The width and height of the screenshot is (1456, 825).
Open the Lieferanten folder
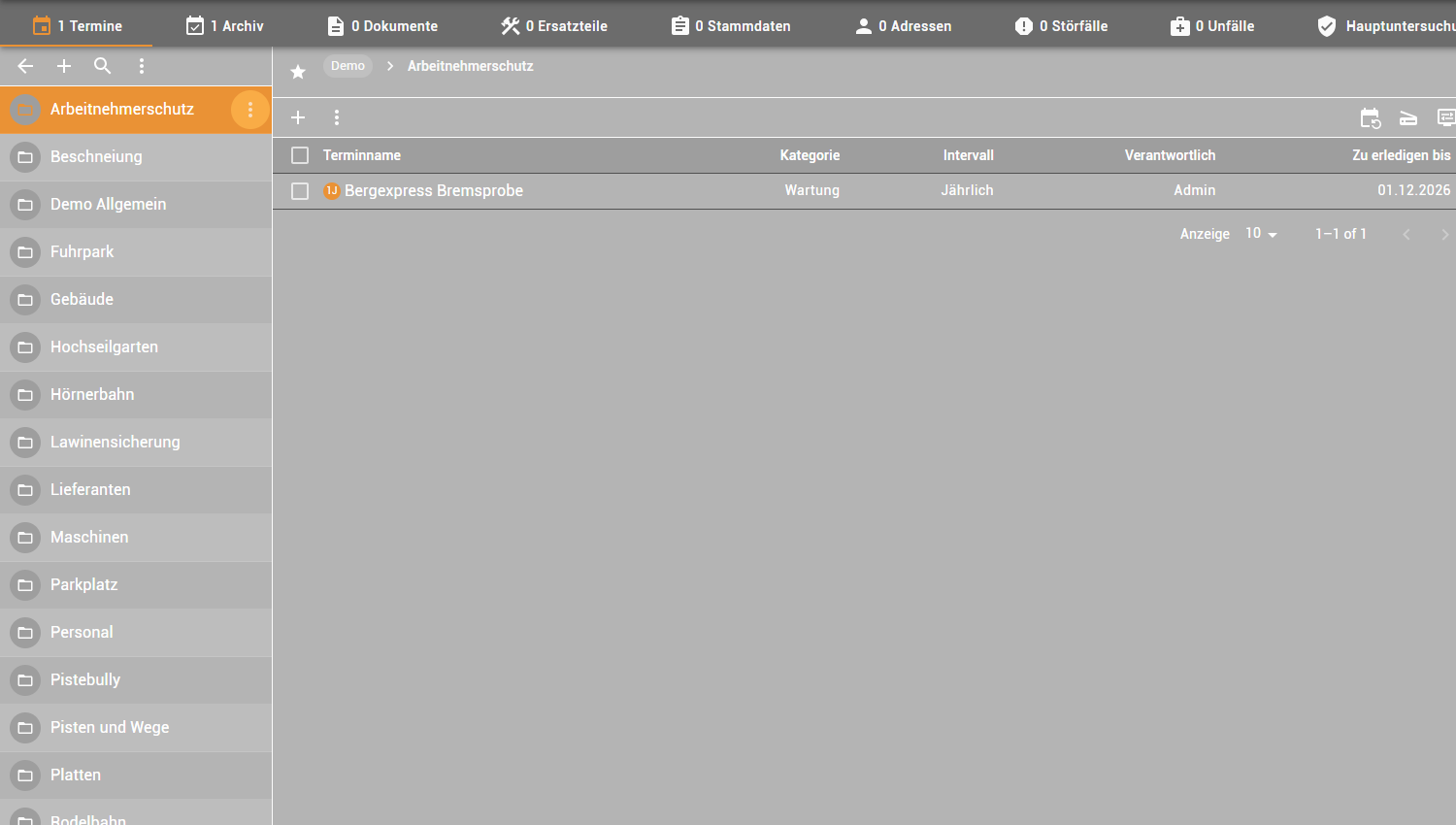[x=136, y=490]
